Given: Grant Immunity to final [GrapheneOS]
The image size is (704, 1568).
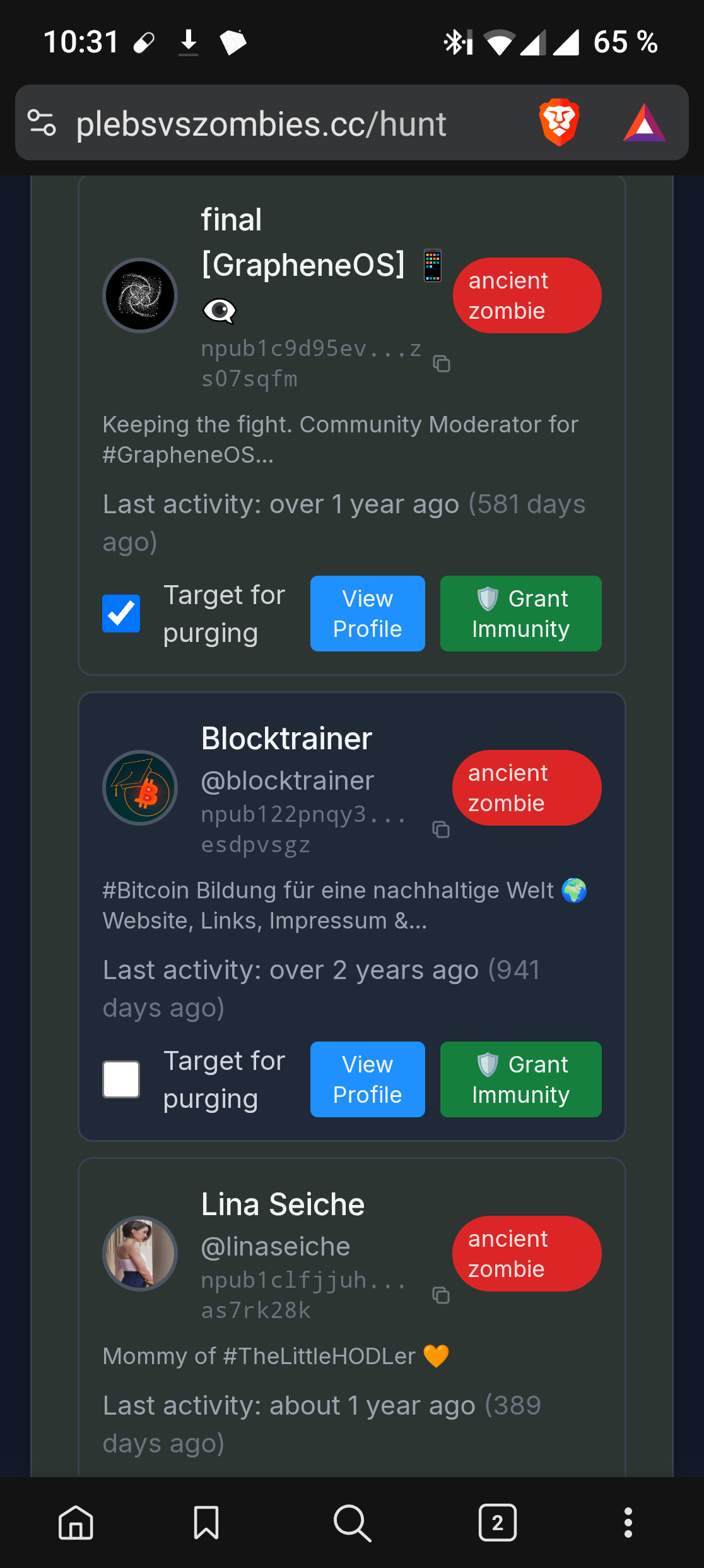Looking at the screenshot, I should pyautogui.click(x=520, y=614).
